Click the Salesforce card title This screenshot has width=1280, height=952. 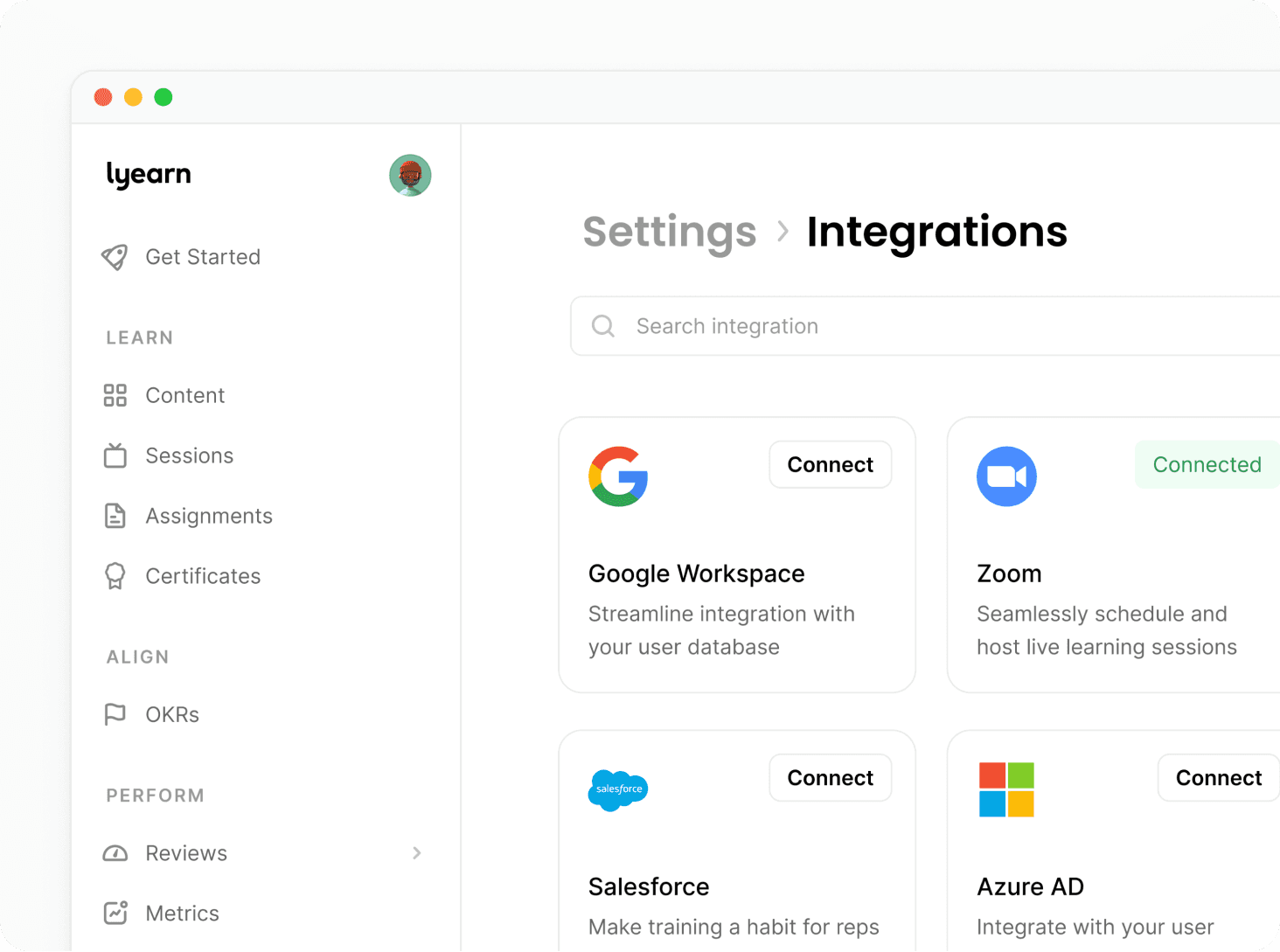click(649, 886)
